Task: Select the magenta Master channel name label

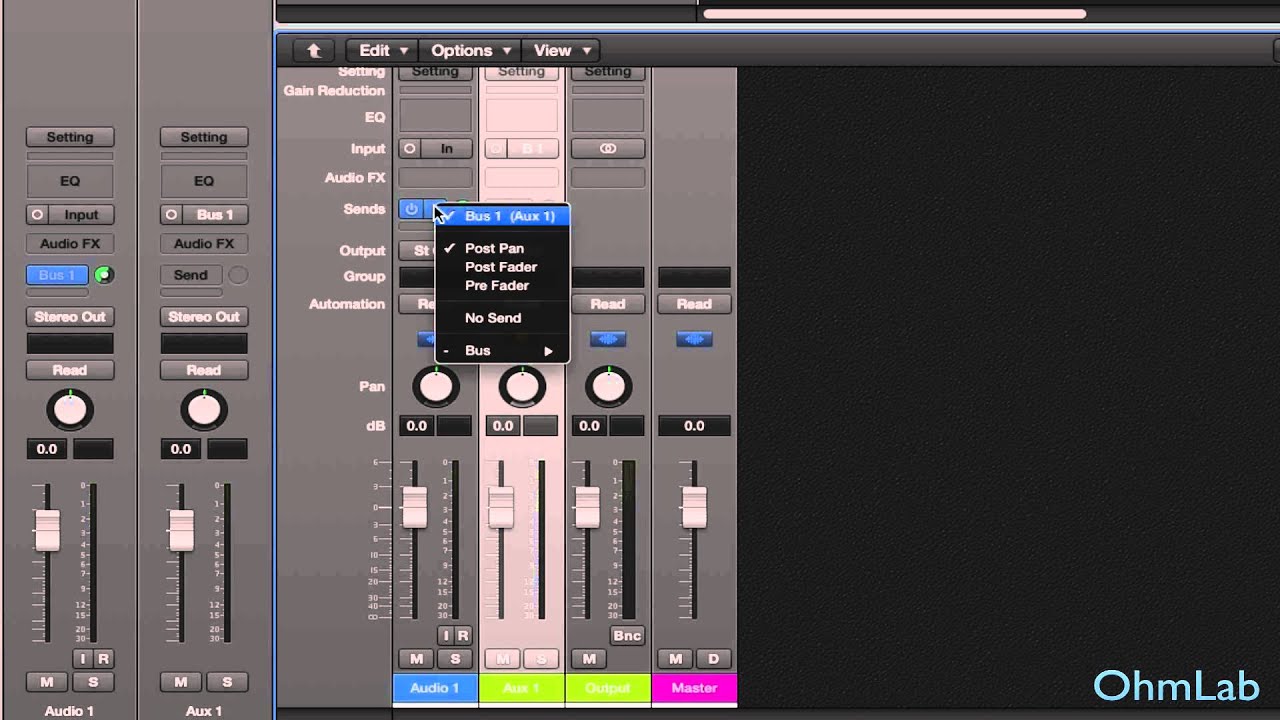Action: click(694, 688)
